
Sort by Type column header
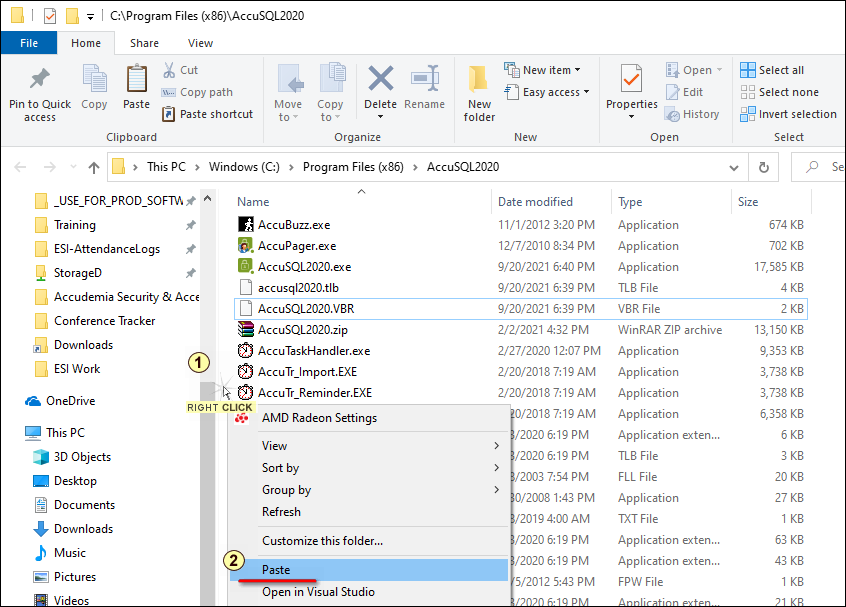[630, 202]
